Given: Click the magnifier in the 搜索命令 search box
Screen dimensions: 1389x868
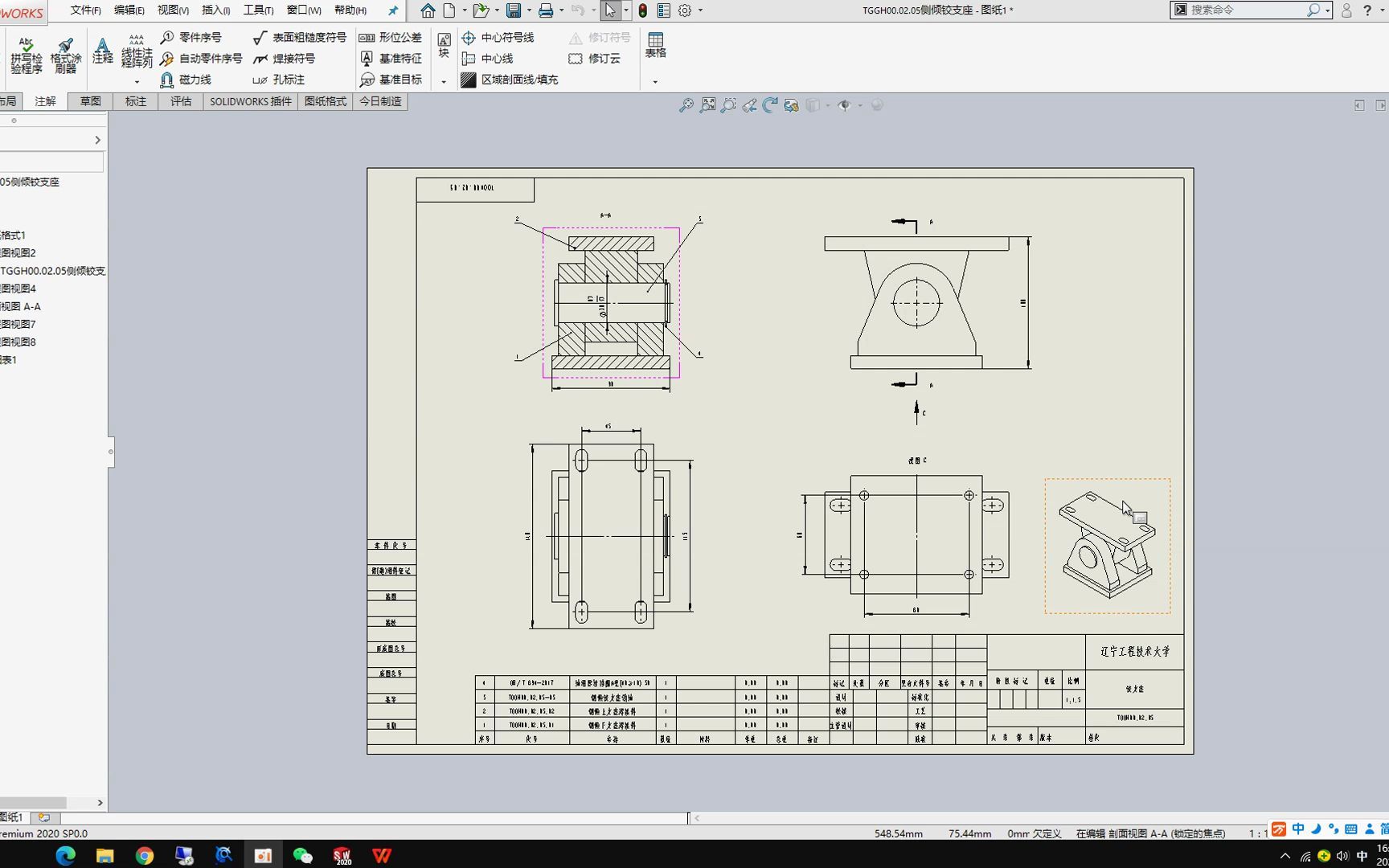Looking at the screenshot, I should tap(1313, 10).
